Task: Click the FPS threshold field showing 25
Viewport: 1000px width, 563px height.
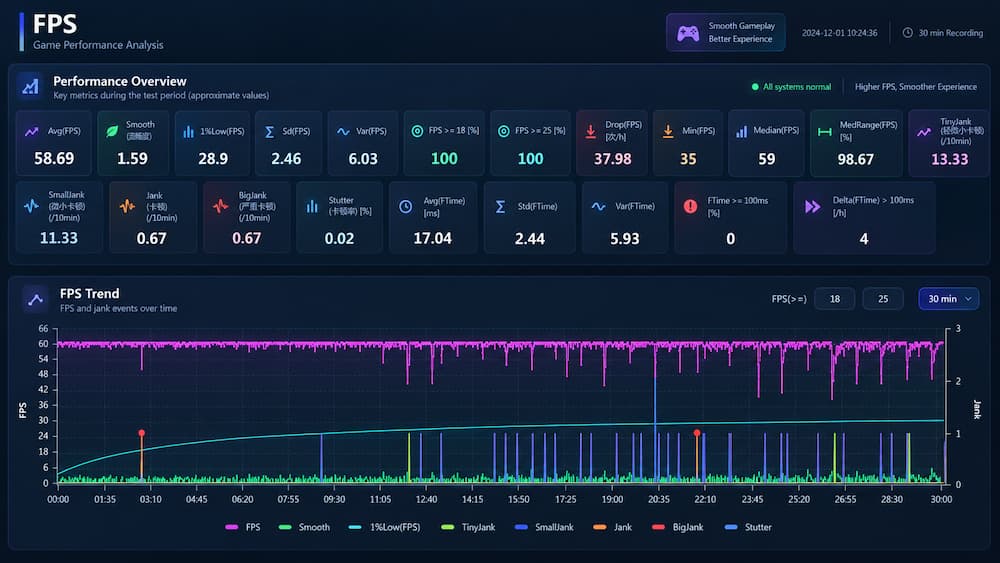Action: 883,298
